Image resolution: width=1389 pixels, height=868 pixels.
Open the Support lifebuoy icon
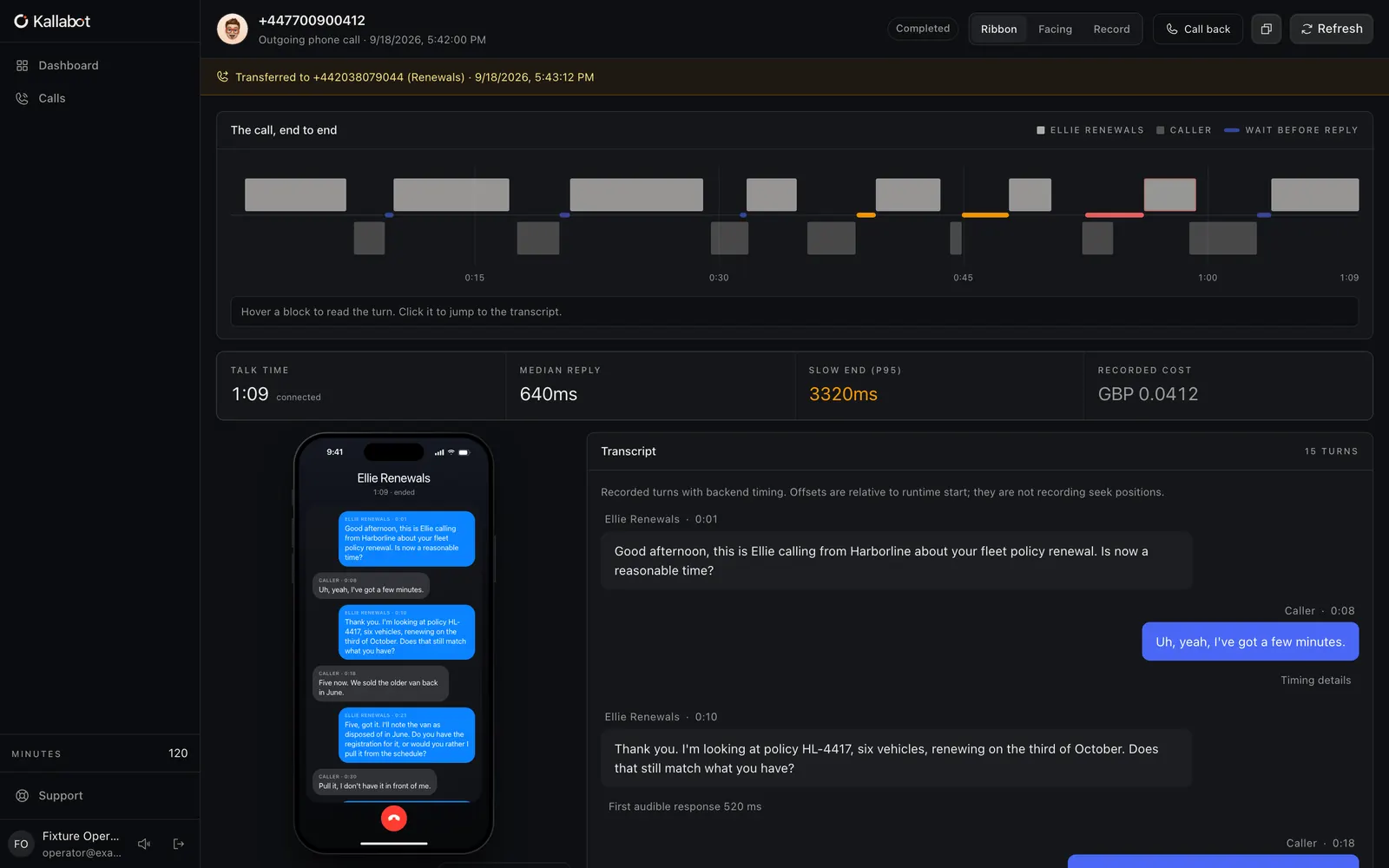click(23, 795)
